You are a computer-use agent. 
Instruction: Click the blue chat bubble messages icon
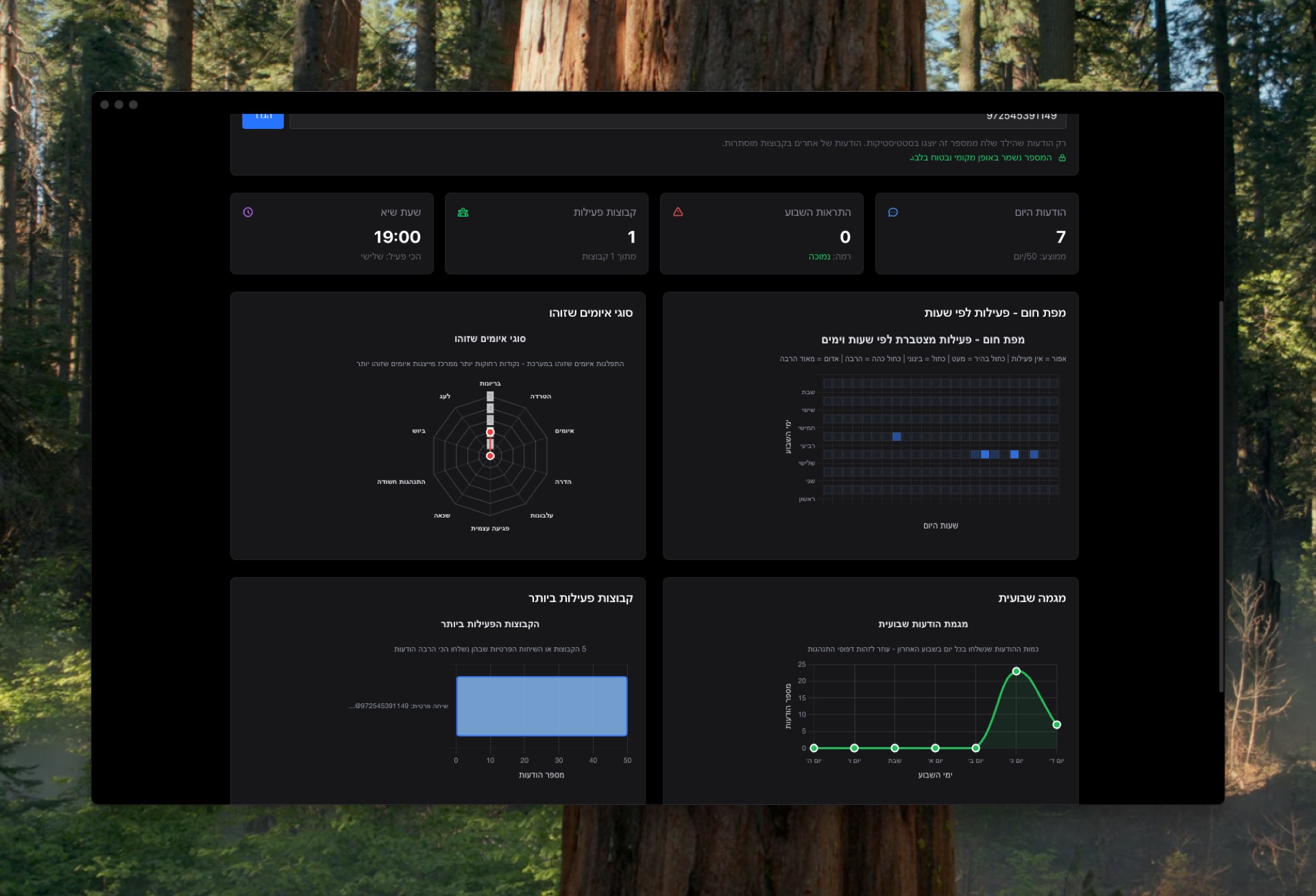[893, 213]
